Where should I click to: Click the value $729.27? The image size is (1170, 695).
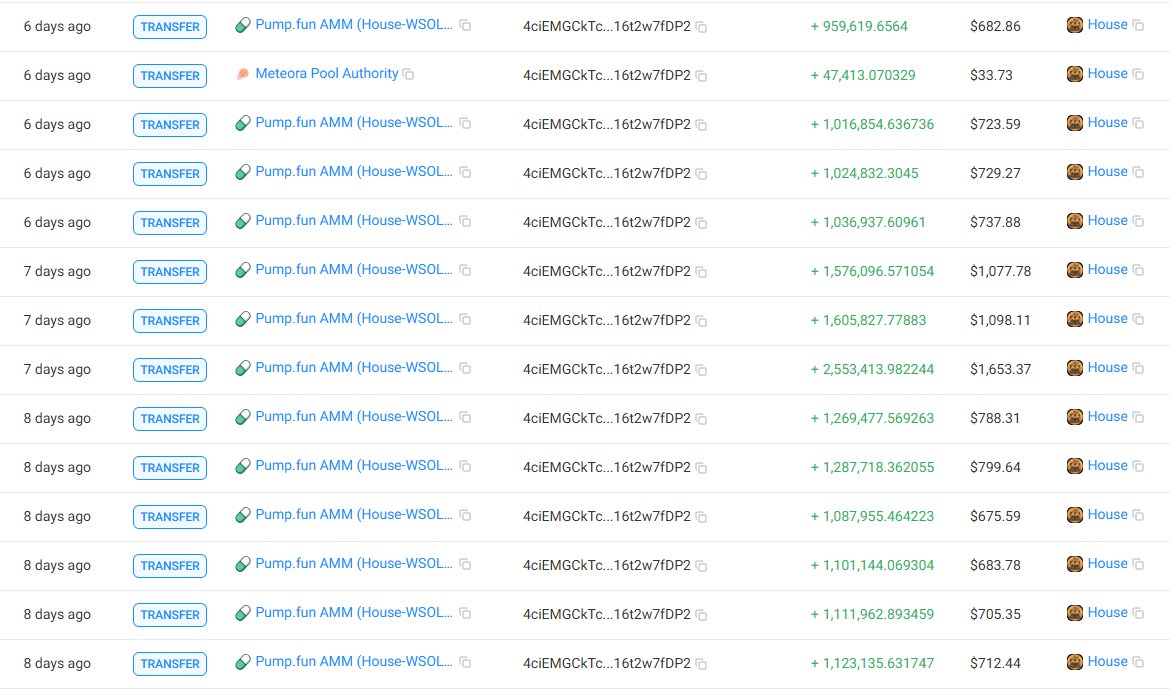click(x=995, y=173)
